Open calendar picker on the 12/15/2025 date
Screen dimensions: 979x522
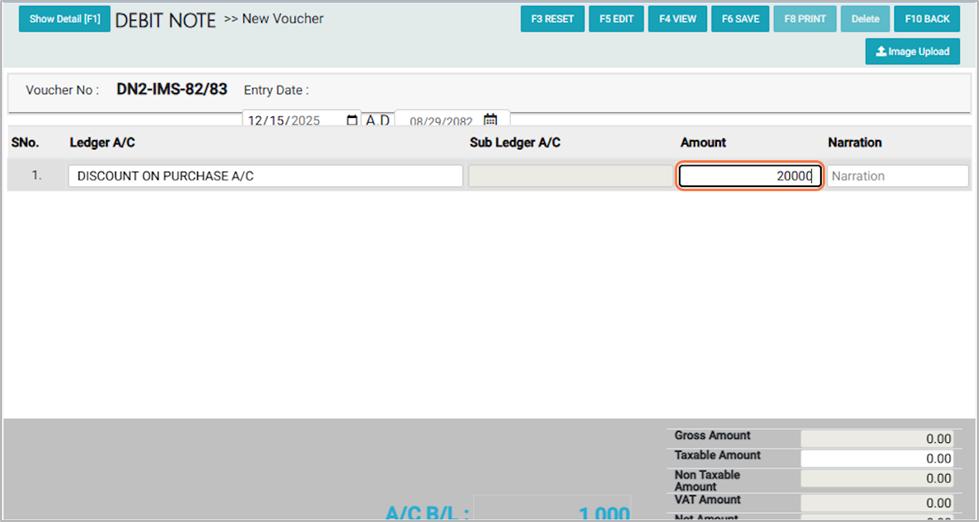[351, 120]
